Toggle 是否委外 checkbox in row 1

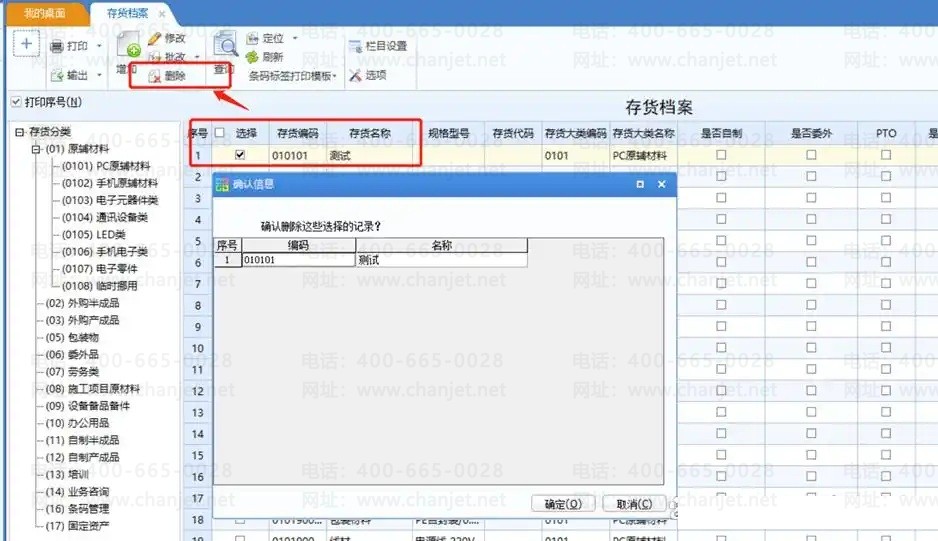click(811, 155)
